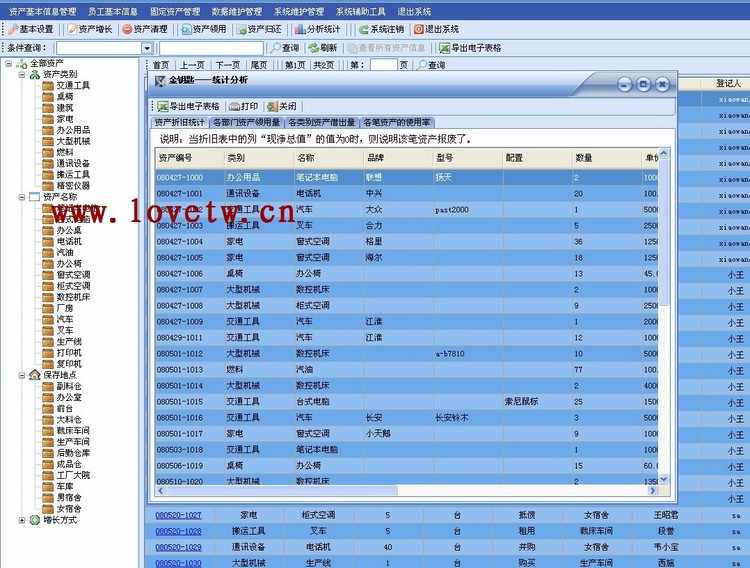Image resolution: width=750 pixels, height=568 pixels.
Task: Select the 女宿舍 folder in the tree
Action: 63,509
